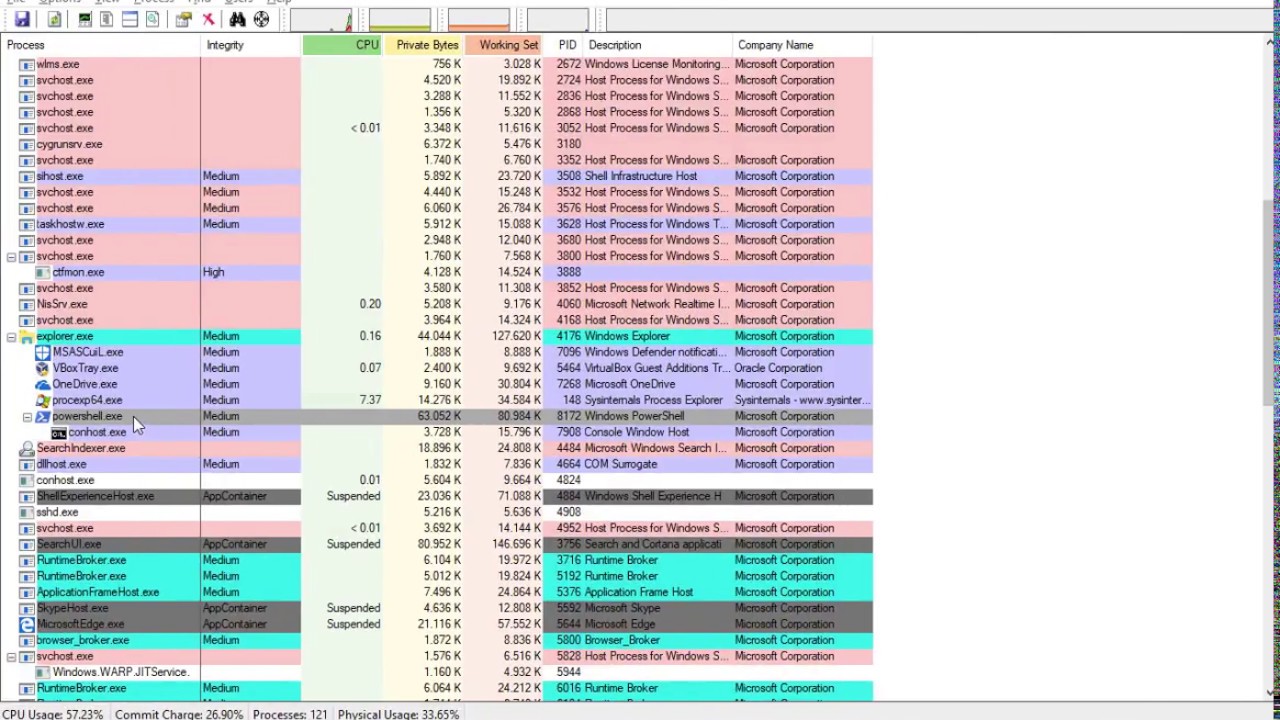Sort by the PID column header
1280x720 pixels.
pyautogui.click(x=563, y=45)
